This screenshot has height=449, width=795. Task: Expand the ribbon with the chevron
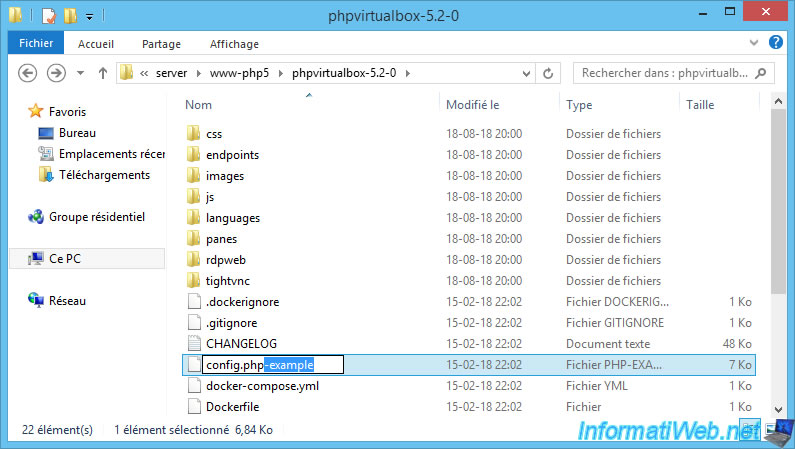(754, 43)
